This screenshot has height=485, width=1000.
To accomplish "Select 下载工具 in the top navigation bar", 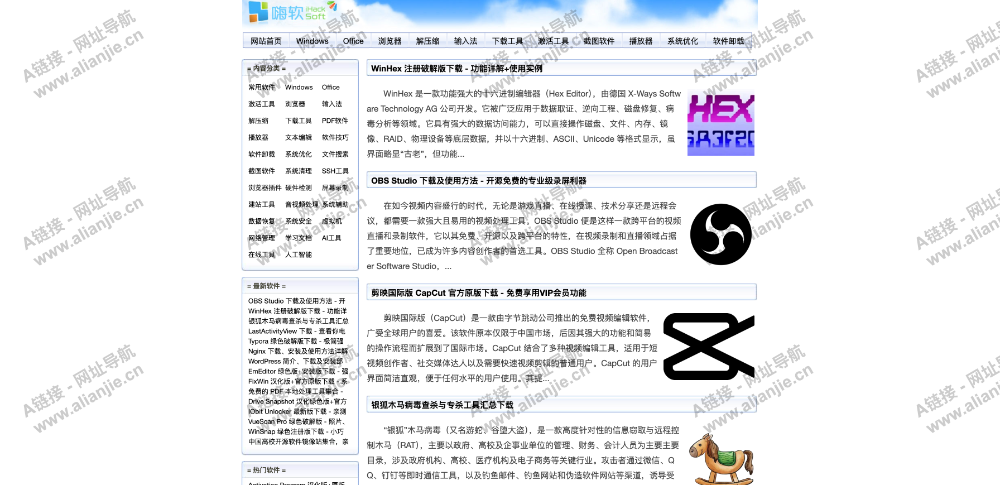I will [x=508, y=41].
